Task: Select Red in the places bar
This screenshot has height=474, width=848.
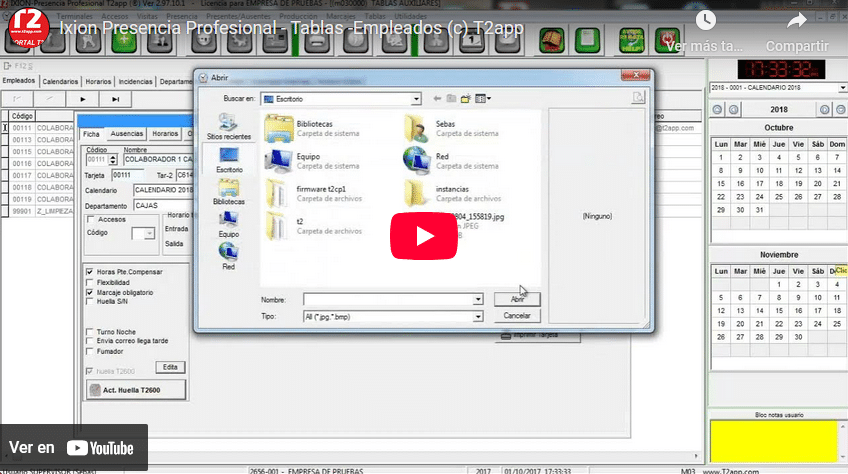Action: [x=229, y=256]
